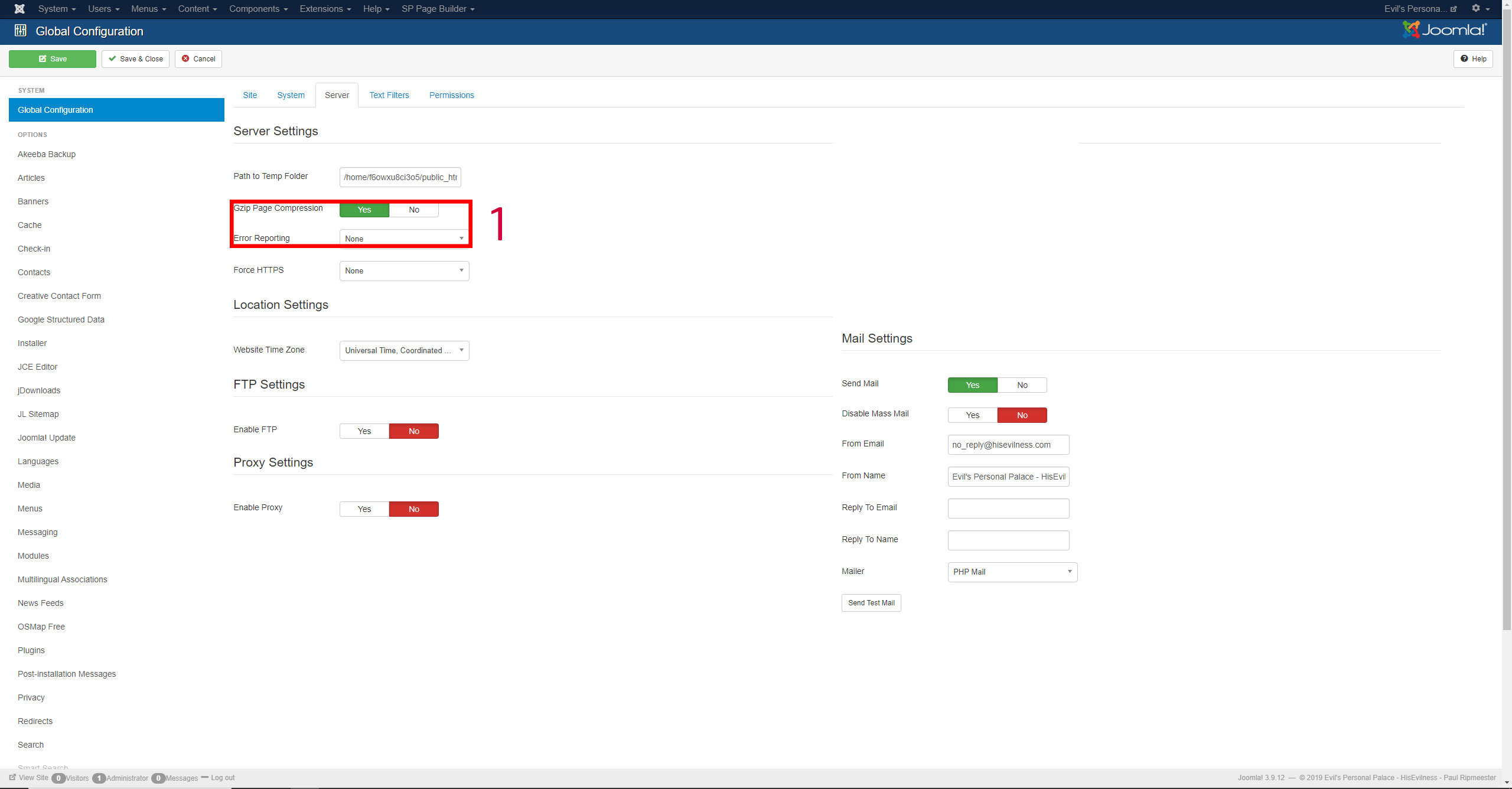Viewport: 1512px width, 789px height.
Task: Switch to the Text Filters tab
Action: (x=389, y=95)
